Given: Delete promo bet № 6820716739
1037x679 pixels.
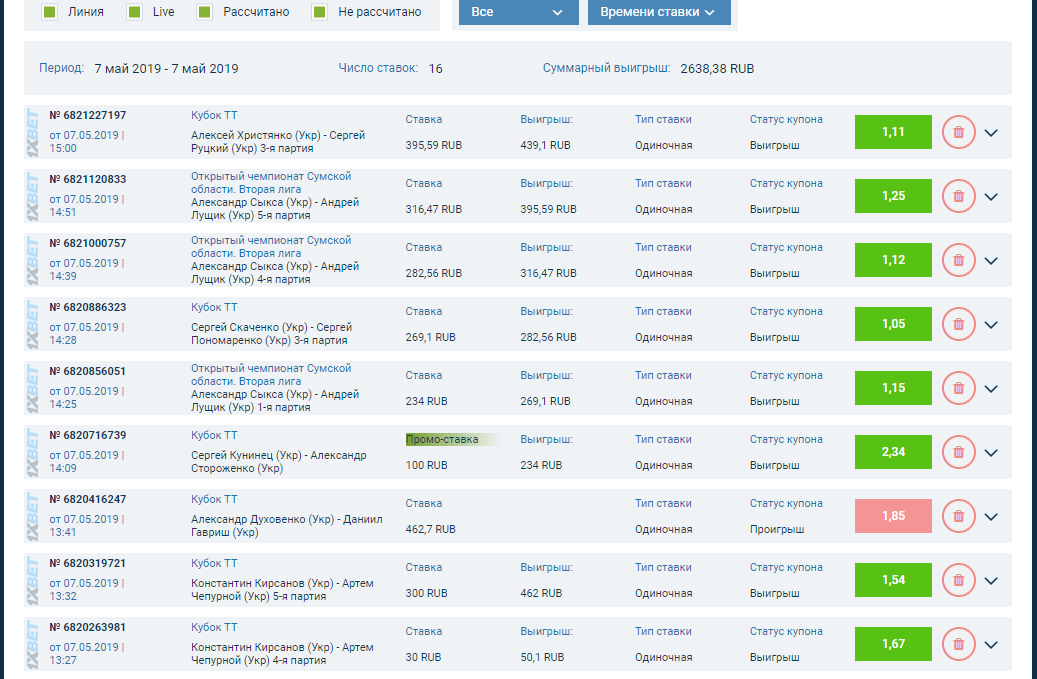Looking at the screenshot, I should point(958,452).
